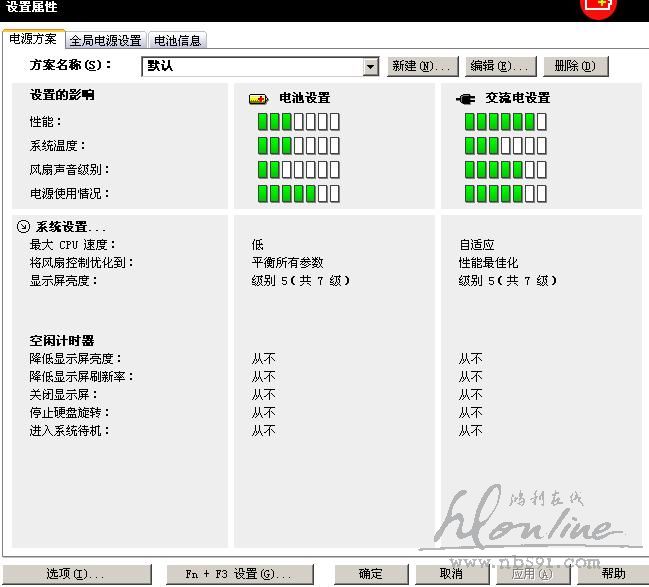Image resolution: width=649 pixels, height=587 pixels.
Task: Click the AC 风扇声音级别 level bar
Action: coord(505,170)
